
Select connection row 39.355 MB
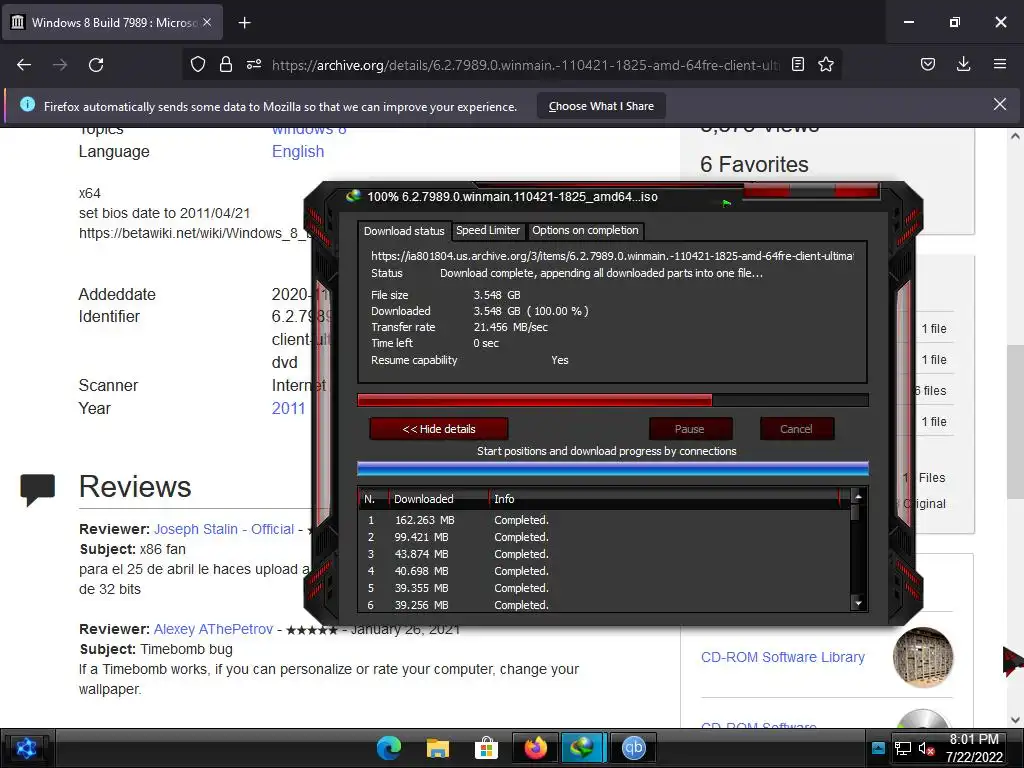pyautogui.click(x=604, y=588)
